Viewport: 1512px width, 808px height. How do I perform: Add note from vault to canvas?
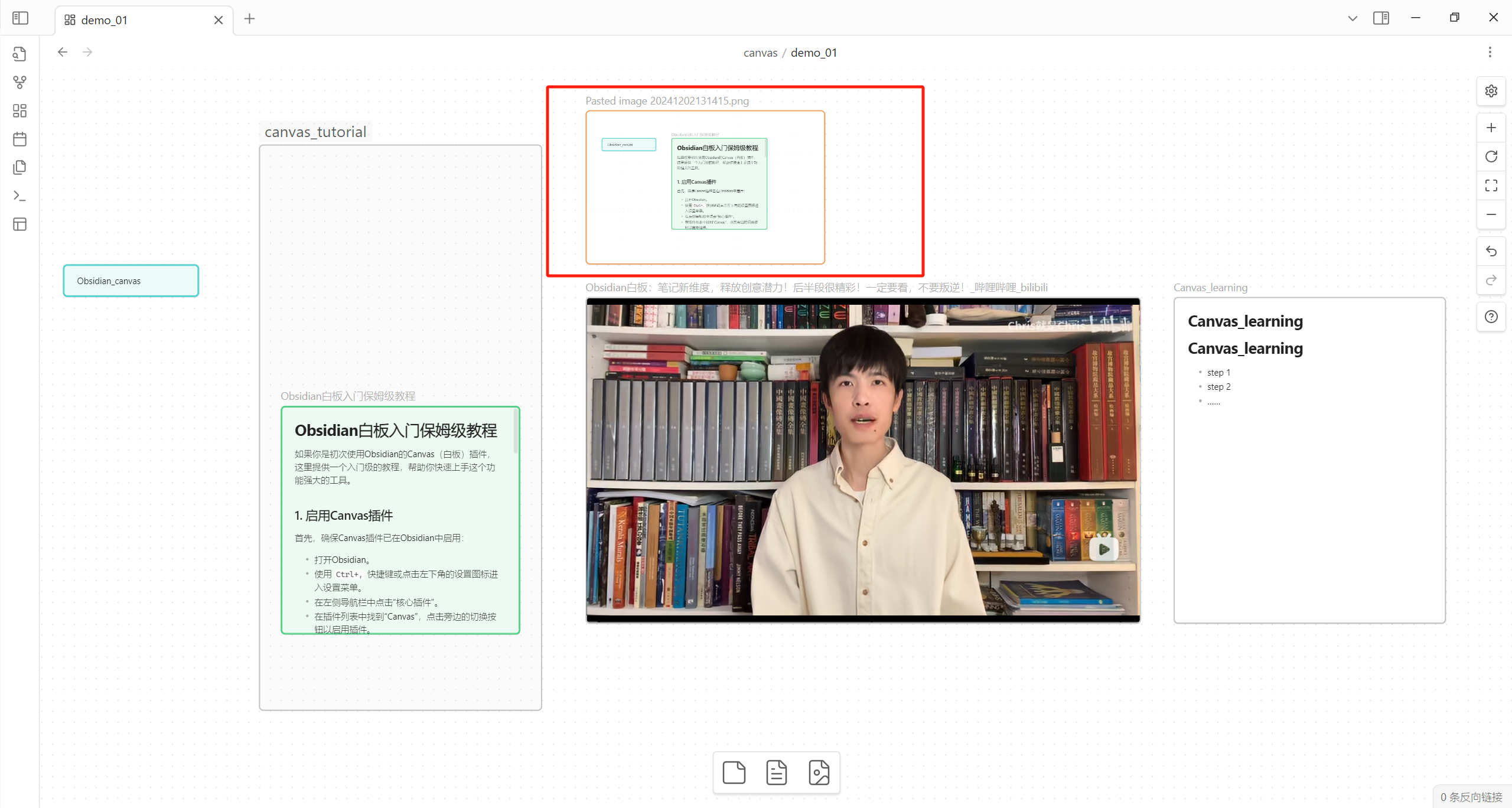click(x=777, y=773)
